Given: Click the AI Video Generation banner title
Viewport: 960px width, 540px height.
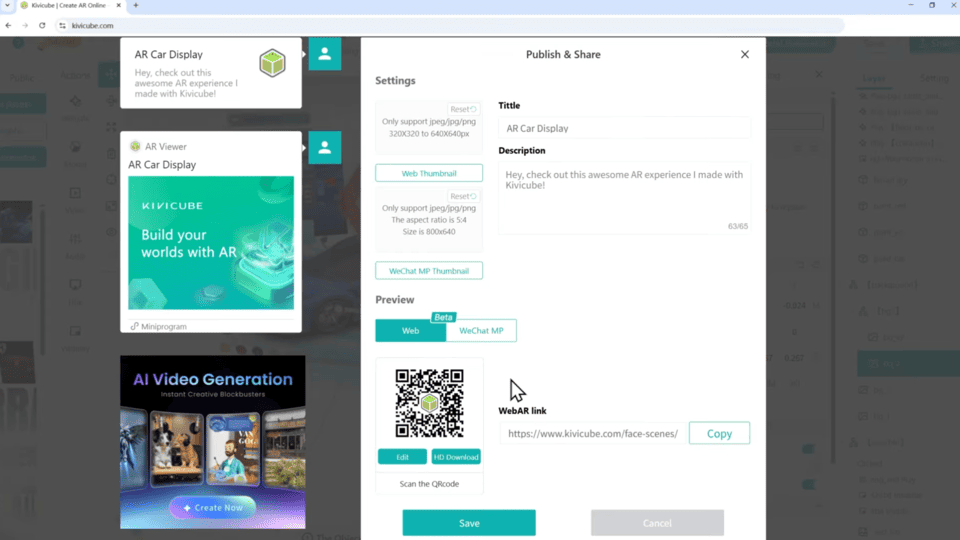Looking at the screenshot, I should (212, 380).
